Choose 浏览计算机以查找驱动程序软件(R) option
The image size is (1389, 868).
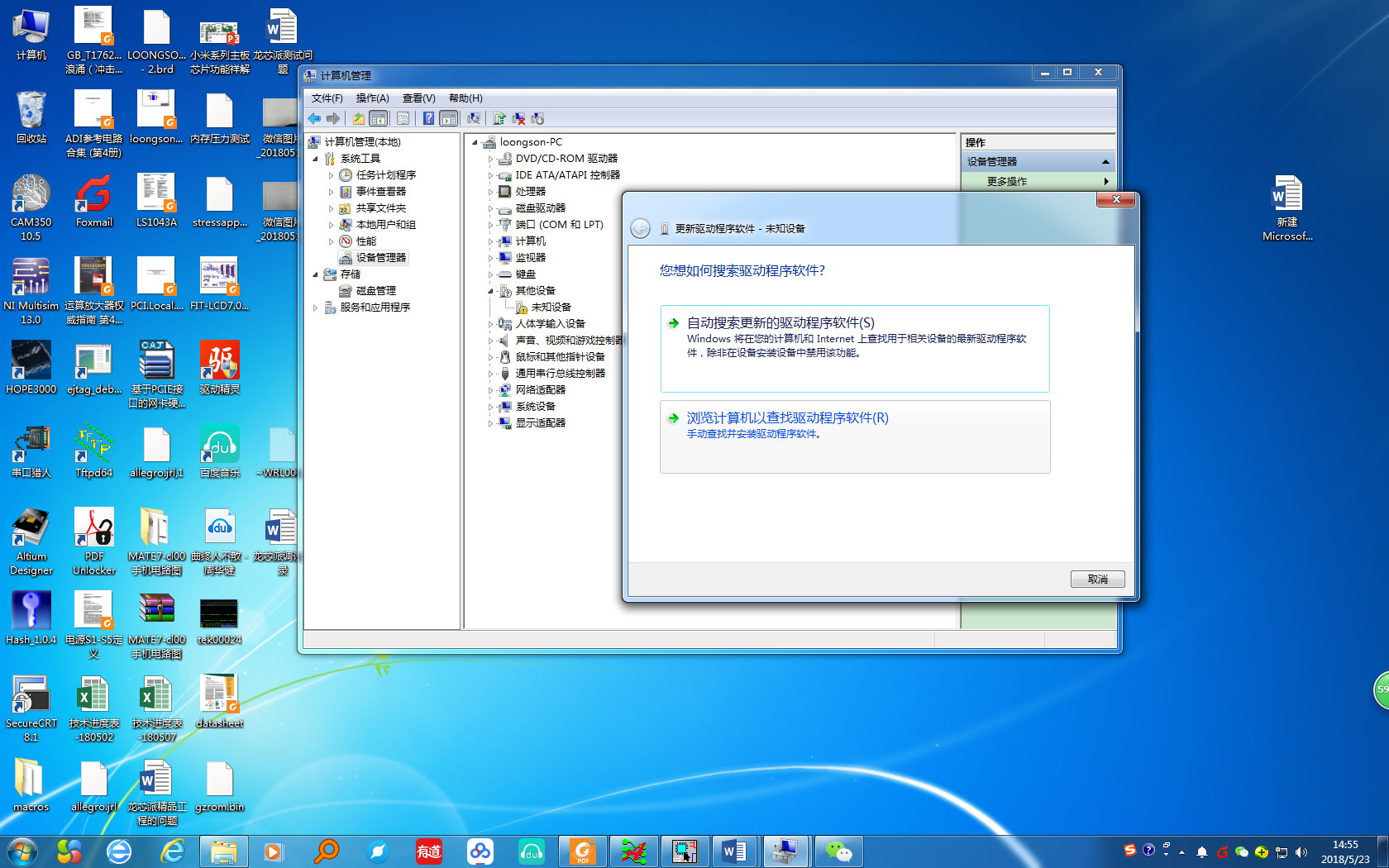pos(855,436)
